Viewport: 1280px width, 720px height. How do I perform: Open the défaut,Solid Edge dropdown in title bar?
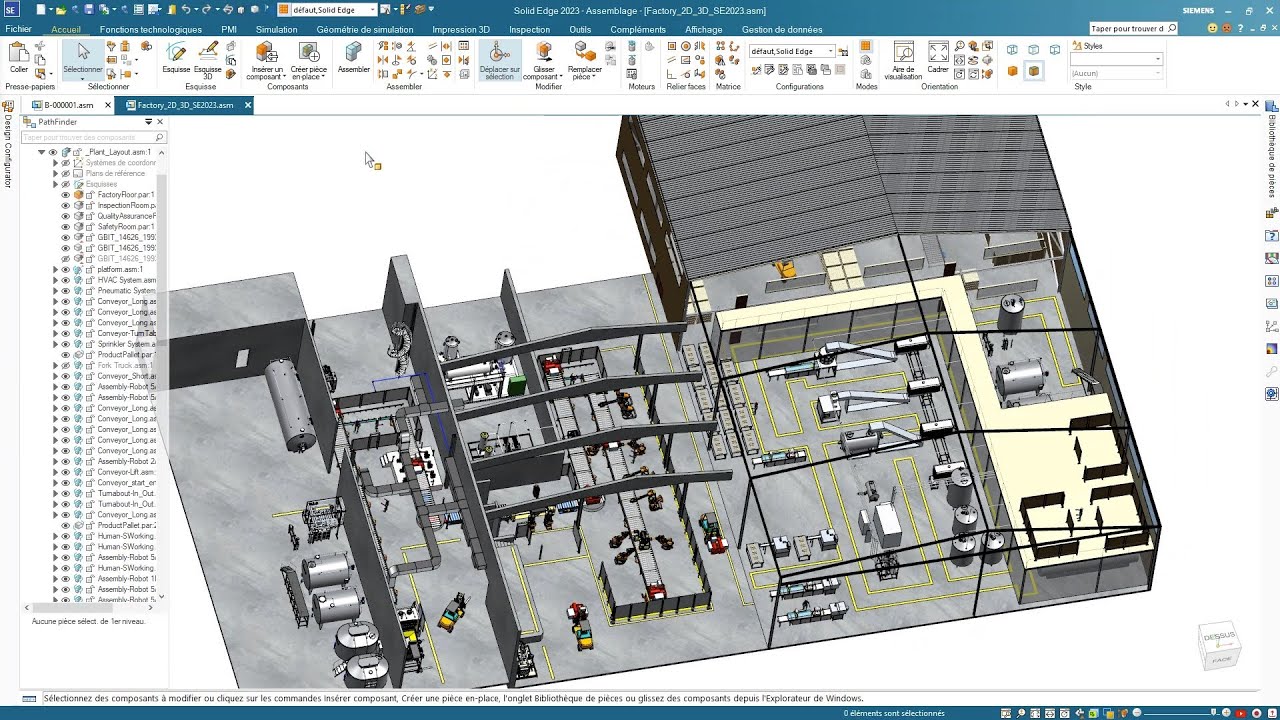(372, 10)
